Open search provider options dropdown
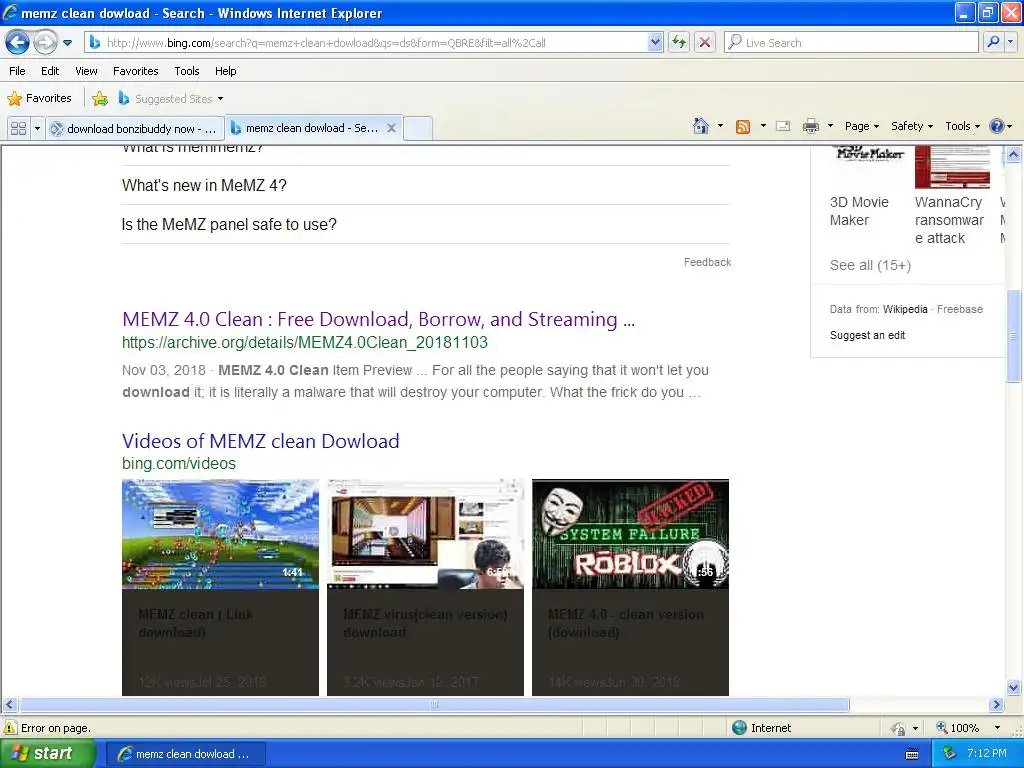1024x768 pixels. point(1011,42)
